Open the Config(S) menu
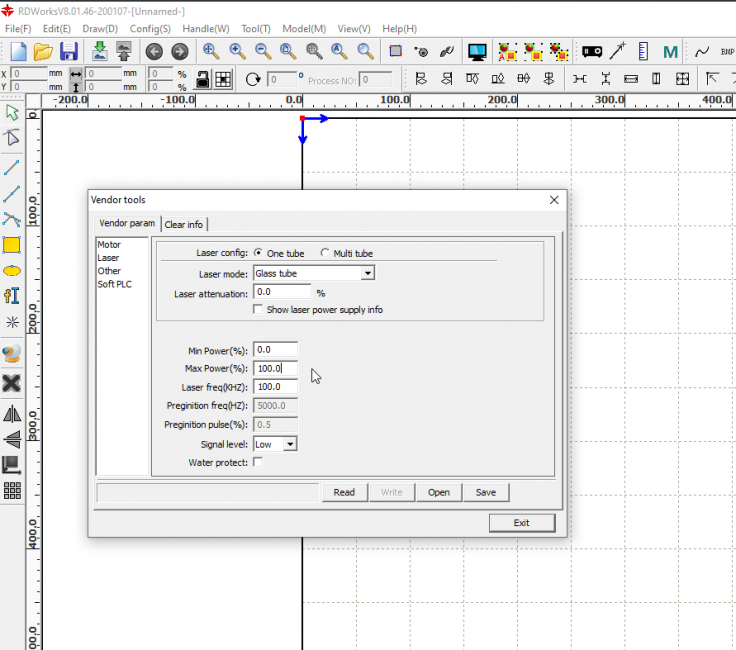Screen dimensions: 736x650 pyautogui.click(x=150, y=29)
